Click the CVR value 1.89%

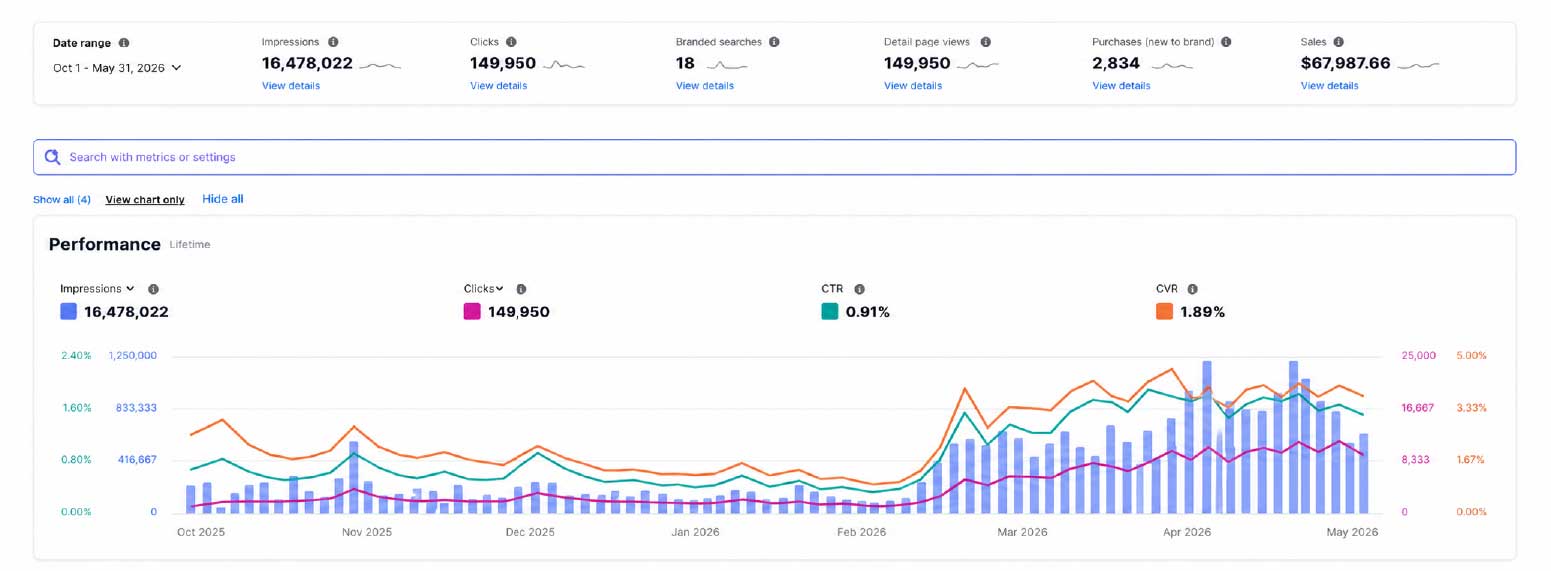(1203, 312)
